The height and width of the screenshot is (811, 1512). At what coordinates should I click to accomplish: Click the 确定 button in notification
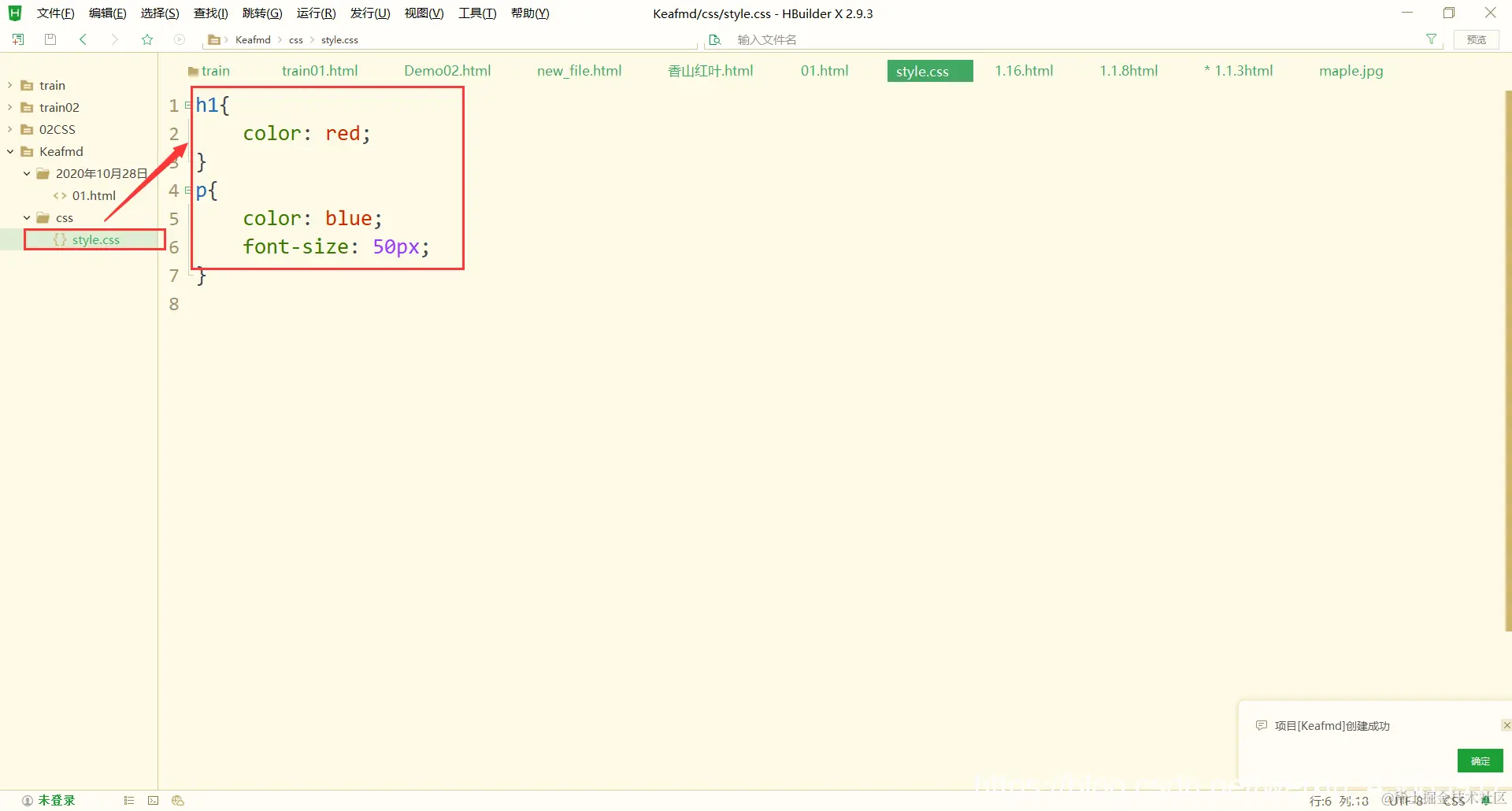point(1480,761)
